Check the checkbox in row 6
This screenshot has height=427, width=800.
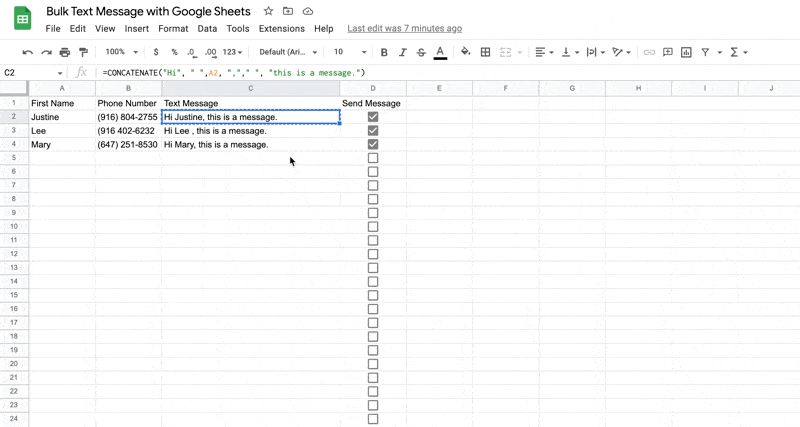pyautogui.click(x=373, y=172)
